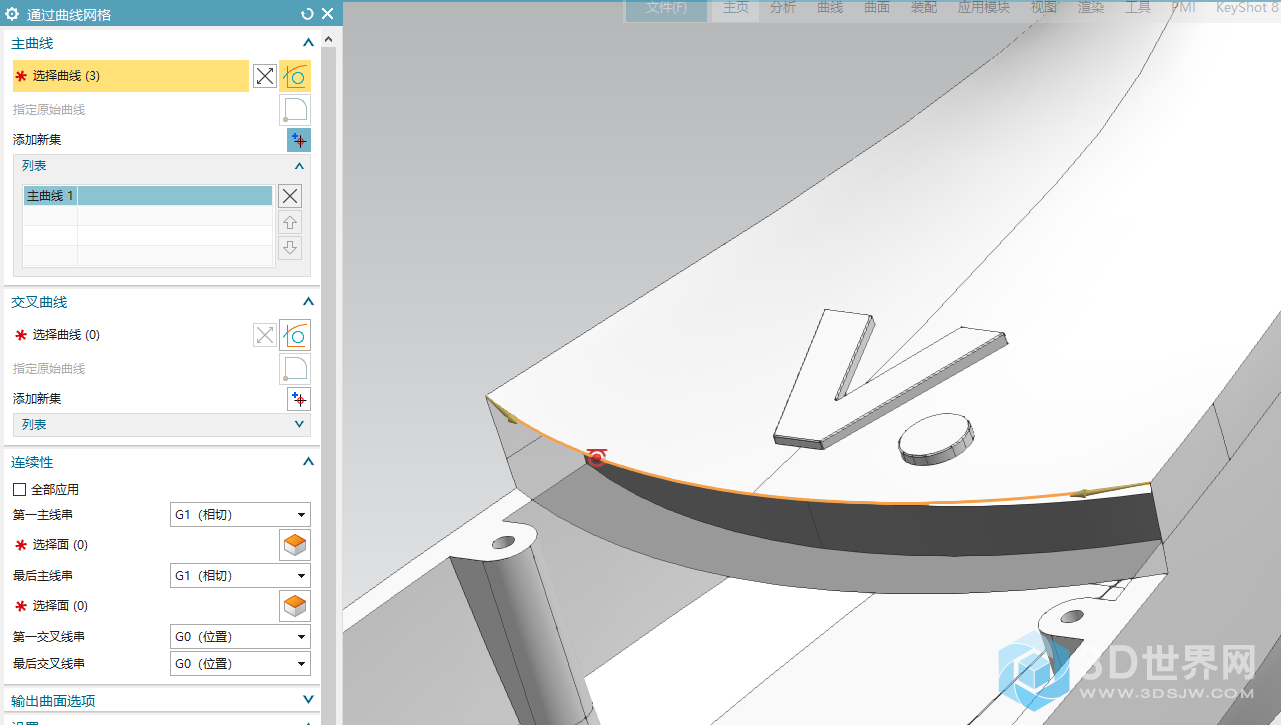The width and height of the screenshot is (1281, 725).
Task: Open 最后主线串 continuity dropdown
Action: pos(240,576)
